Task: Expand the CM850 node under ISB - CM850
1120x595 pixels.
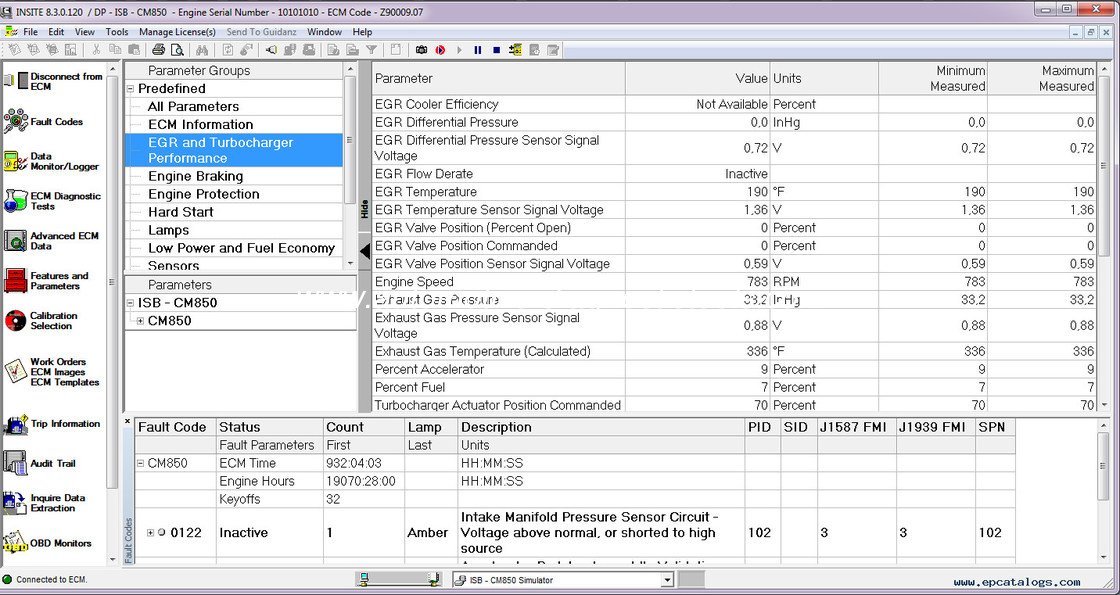Action: (141, 321)
